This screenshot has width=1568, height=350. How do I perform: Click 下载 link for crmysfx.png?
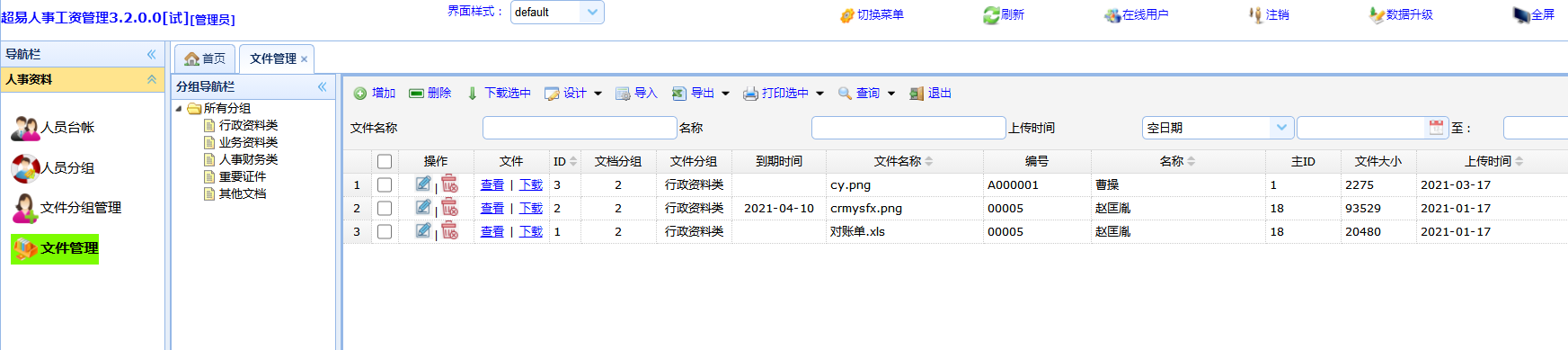tap(531, 208)
